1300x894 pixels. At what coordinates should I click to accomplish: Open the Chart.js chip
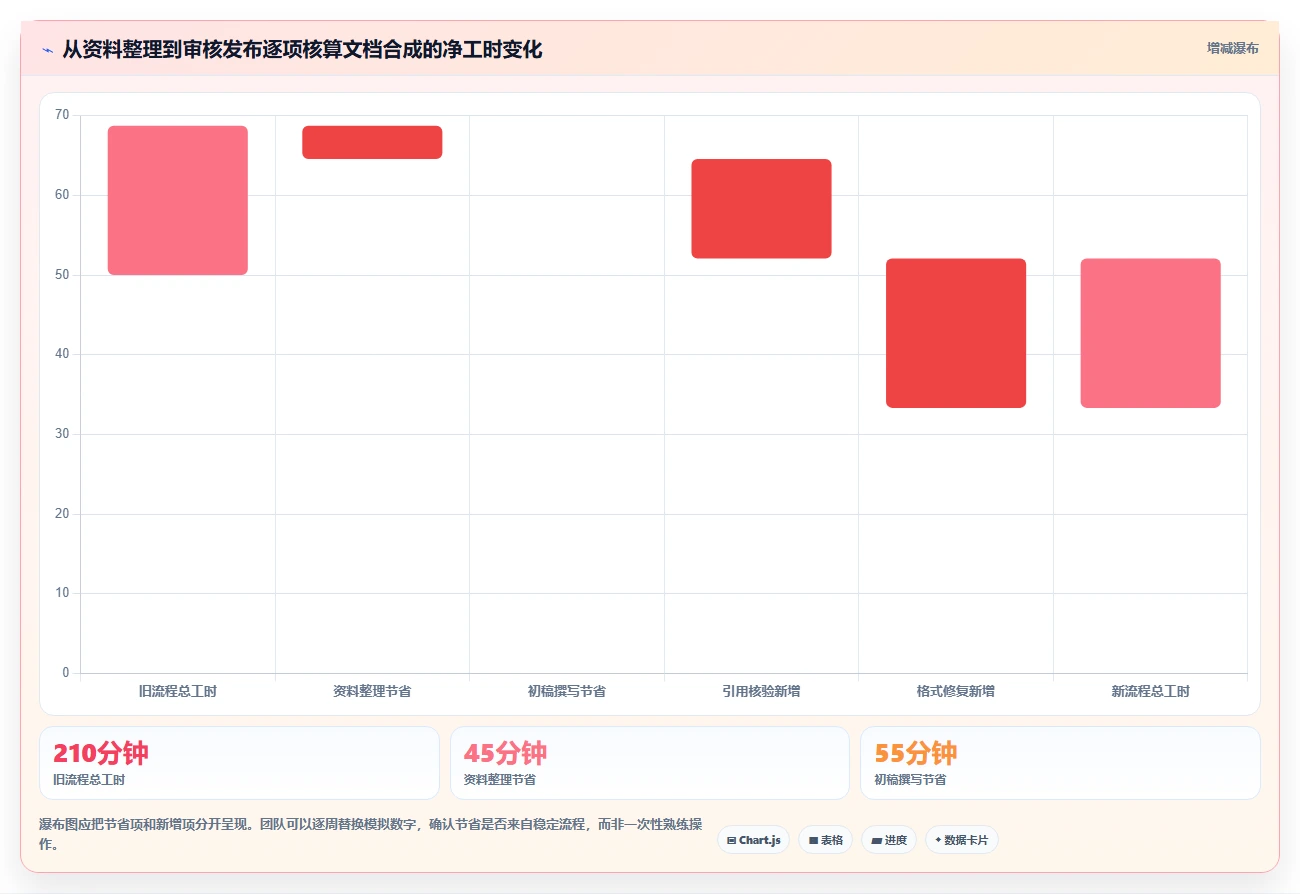[754, 840]
